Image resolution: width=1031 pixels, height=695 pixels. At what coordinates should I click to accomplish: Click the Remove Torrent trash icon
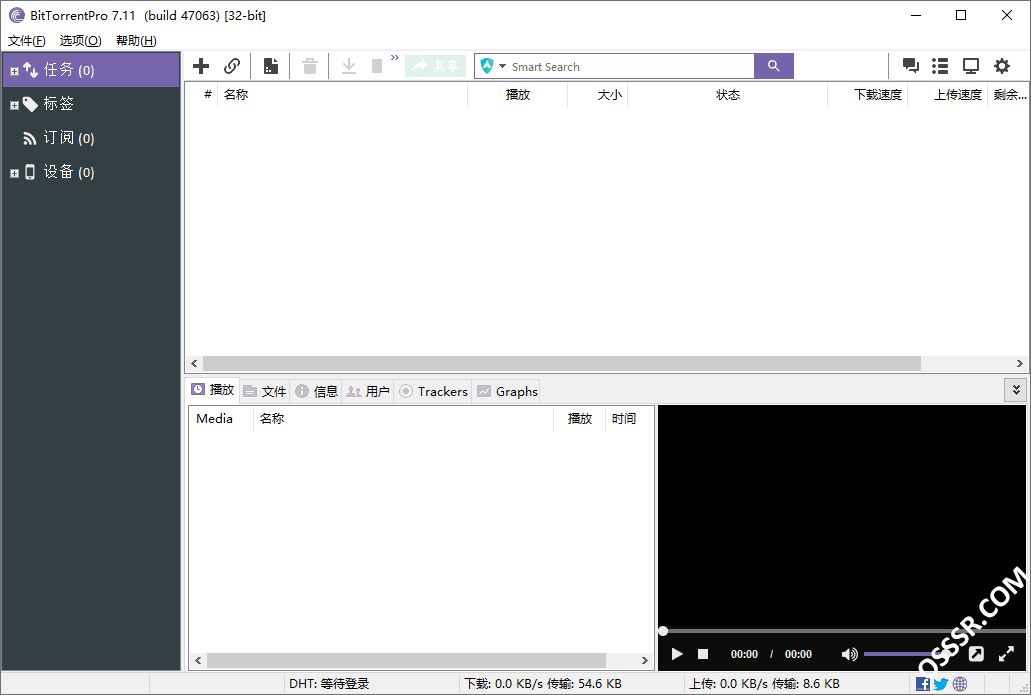click(310, 66)
